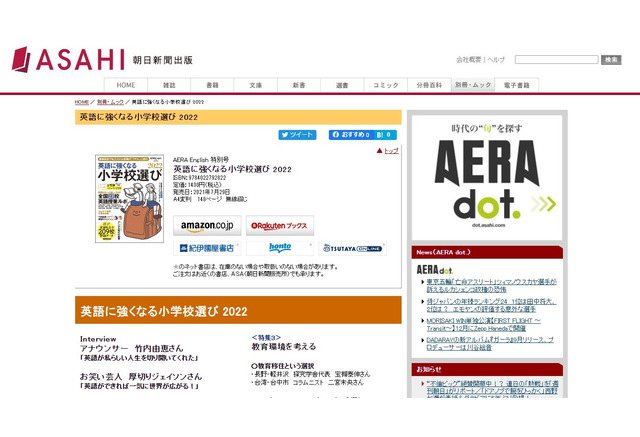The width and height of the screenshot is (640, 437).
Task: Click the ASAHI logo
Action: (102, 60)
